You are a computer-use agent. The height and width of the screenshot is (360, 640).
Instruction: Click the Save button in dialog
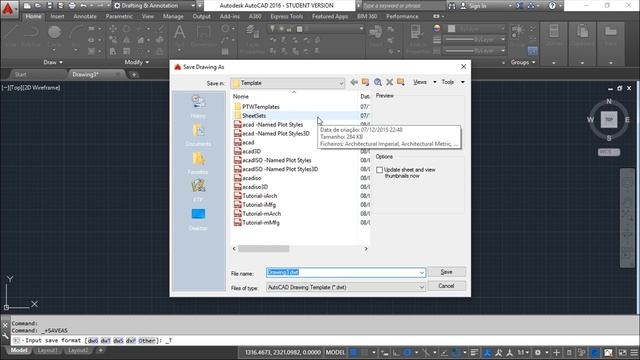(x=447, y=272)
